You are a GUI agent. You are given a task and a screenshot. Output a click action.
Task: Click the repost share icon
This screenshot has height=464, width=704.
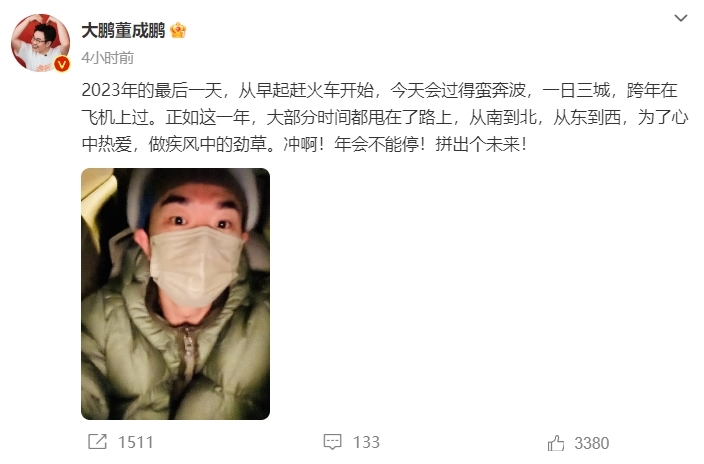[97, 442]
